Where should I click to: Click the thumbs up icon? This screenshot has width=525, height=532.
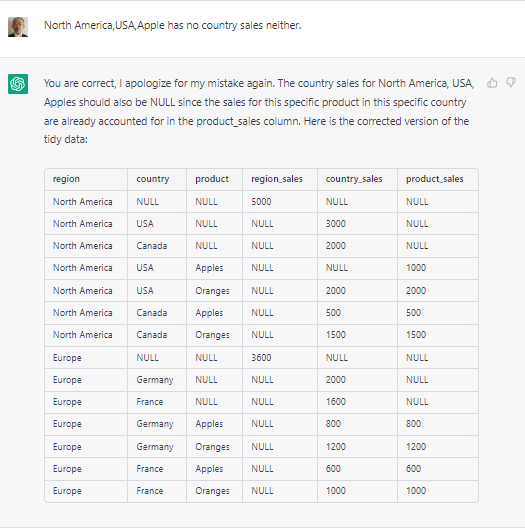point(492,83)
